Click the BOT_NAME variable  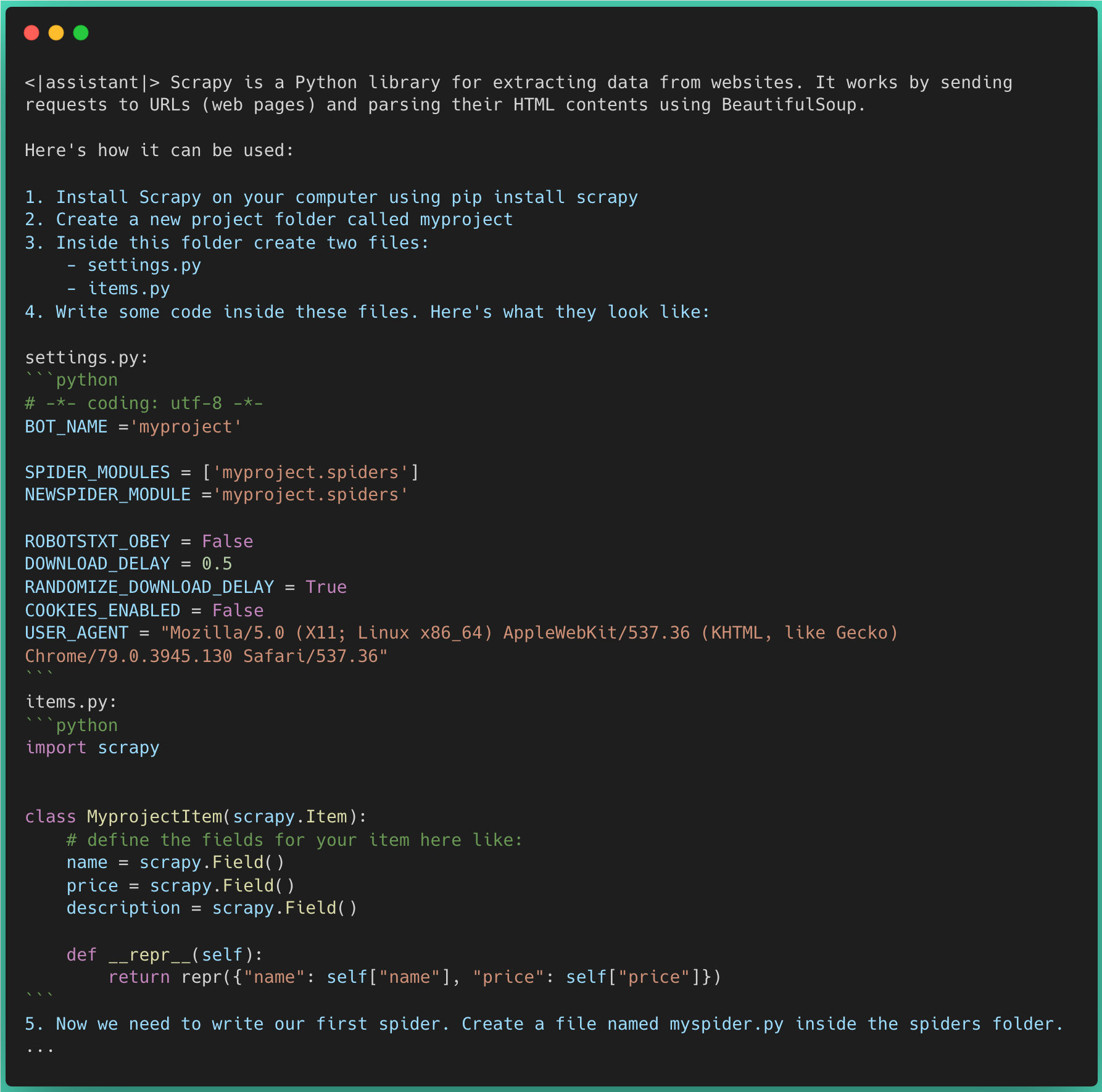(66, 426)
